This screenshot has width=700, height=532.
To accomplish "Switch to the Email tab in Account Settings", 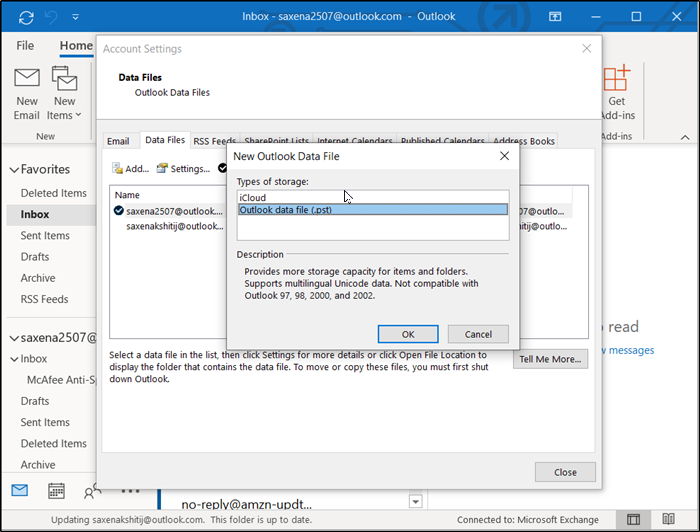I will [x=118, y=142].
